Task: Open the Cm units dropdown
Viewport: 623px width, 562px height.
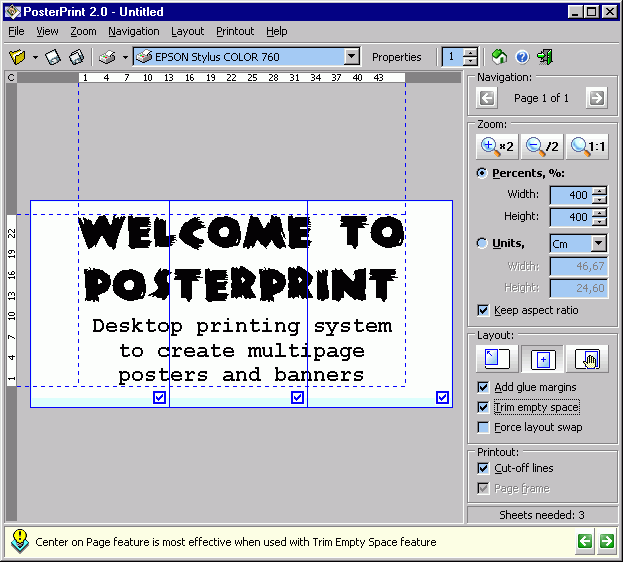Action: tap(598, 243)
